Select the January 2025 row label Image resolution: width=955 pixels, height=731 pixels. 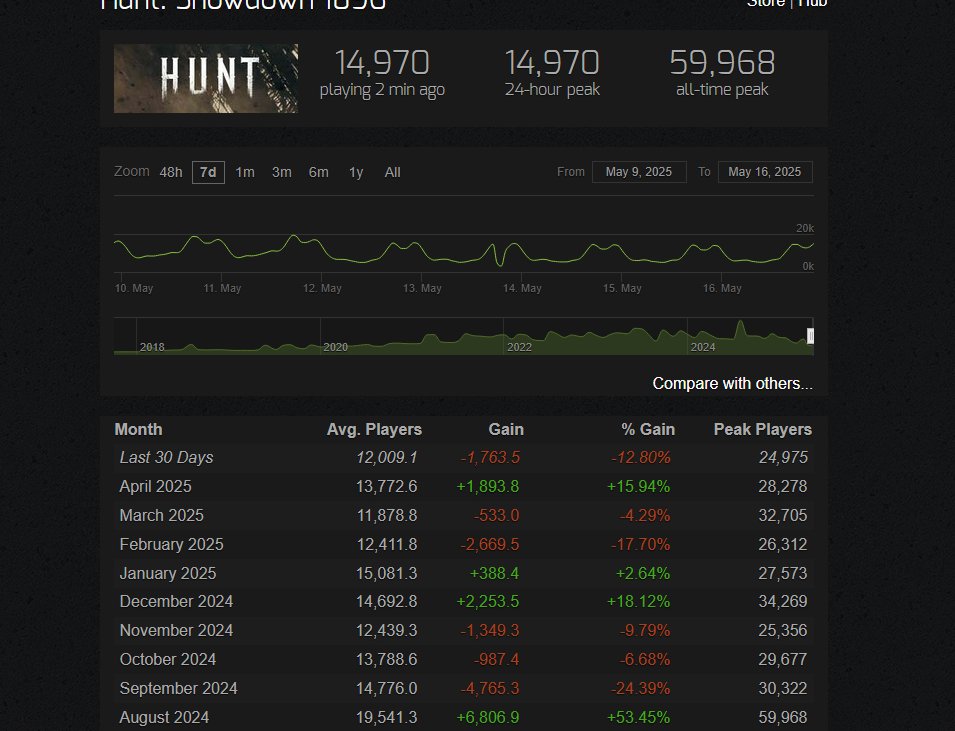point(167,573)
